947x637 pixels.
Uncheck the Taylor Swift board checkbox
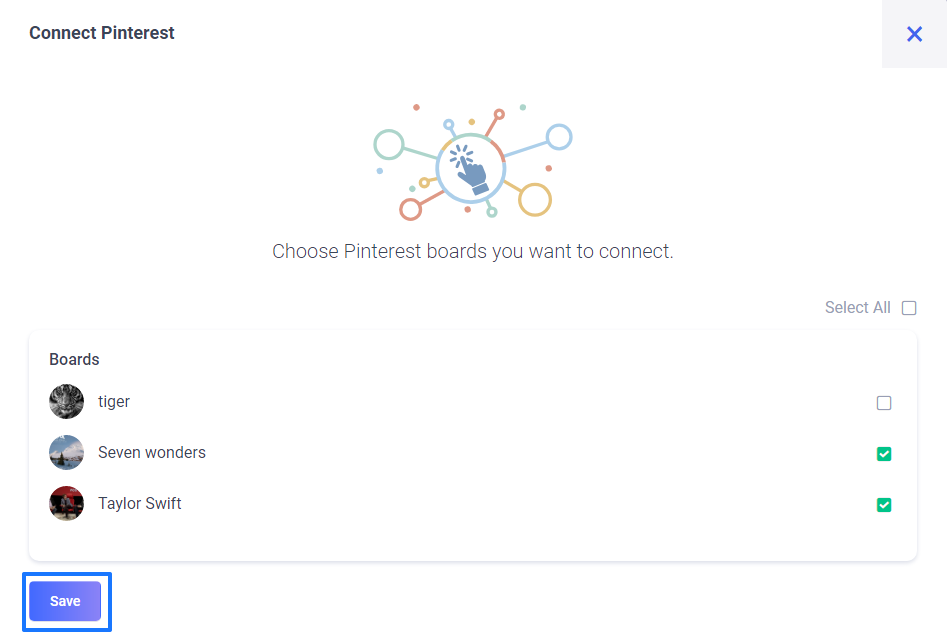(884, 505)
